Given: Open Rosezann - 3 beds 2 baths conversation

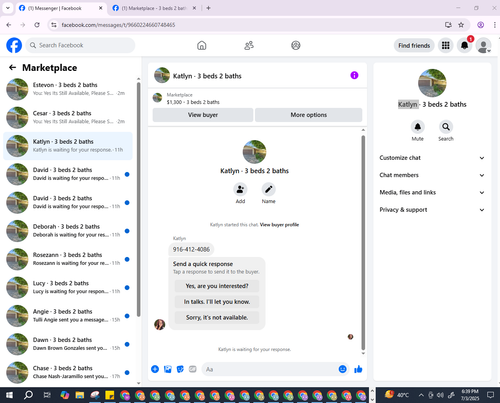Looking at the screenshot, I should pos(68,259).
